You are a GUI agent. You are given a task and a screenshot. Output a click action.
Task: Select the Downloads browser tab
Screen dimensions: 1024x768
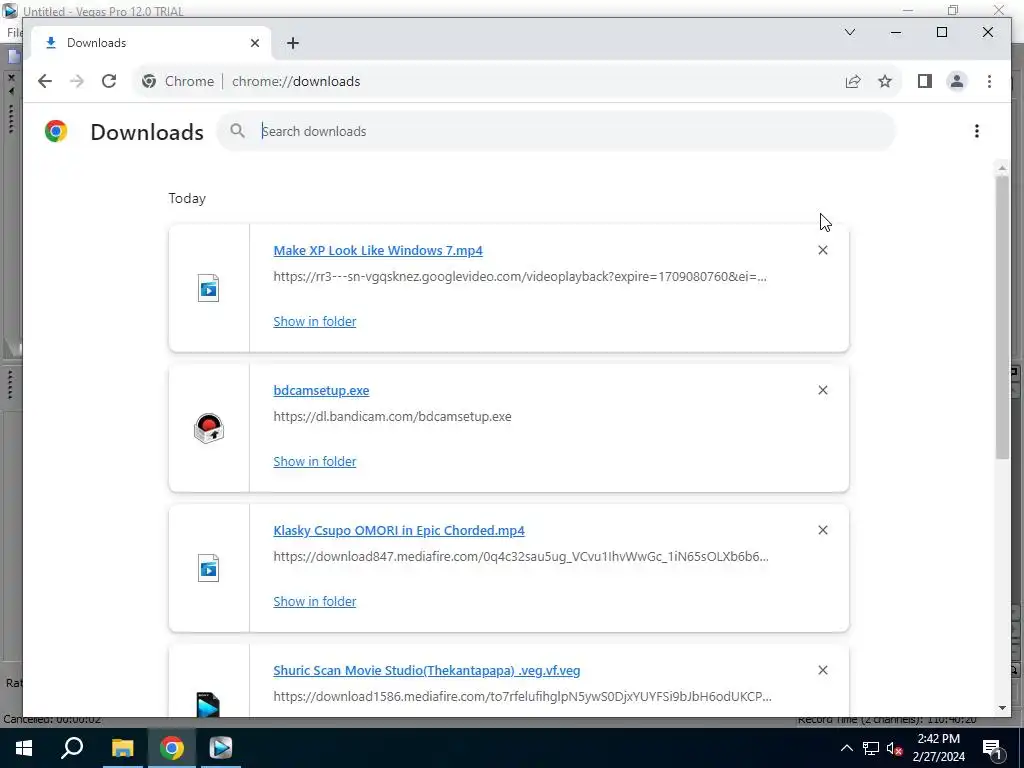[151, 43]
